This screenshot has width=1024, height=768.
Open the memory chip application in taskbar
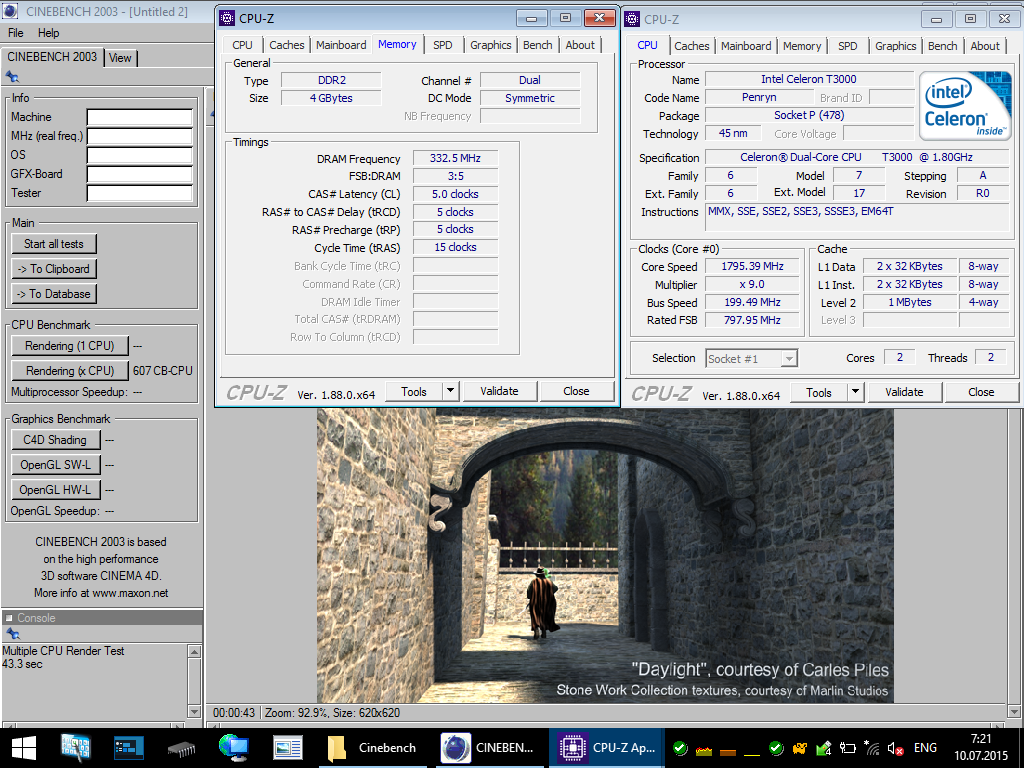(181, 748)
